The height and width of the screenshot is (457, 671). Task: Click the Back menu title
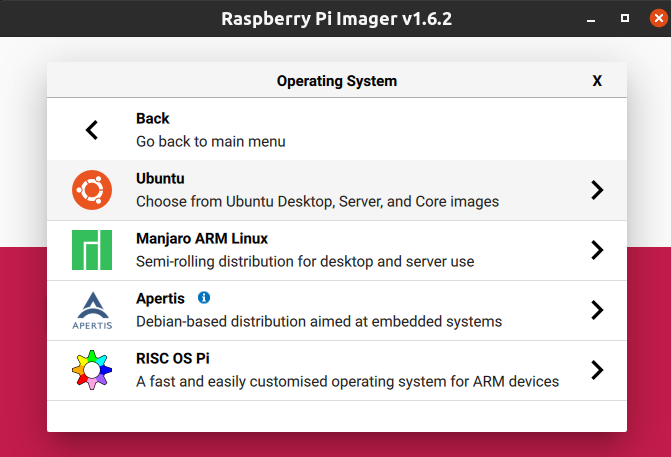153,119
